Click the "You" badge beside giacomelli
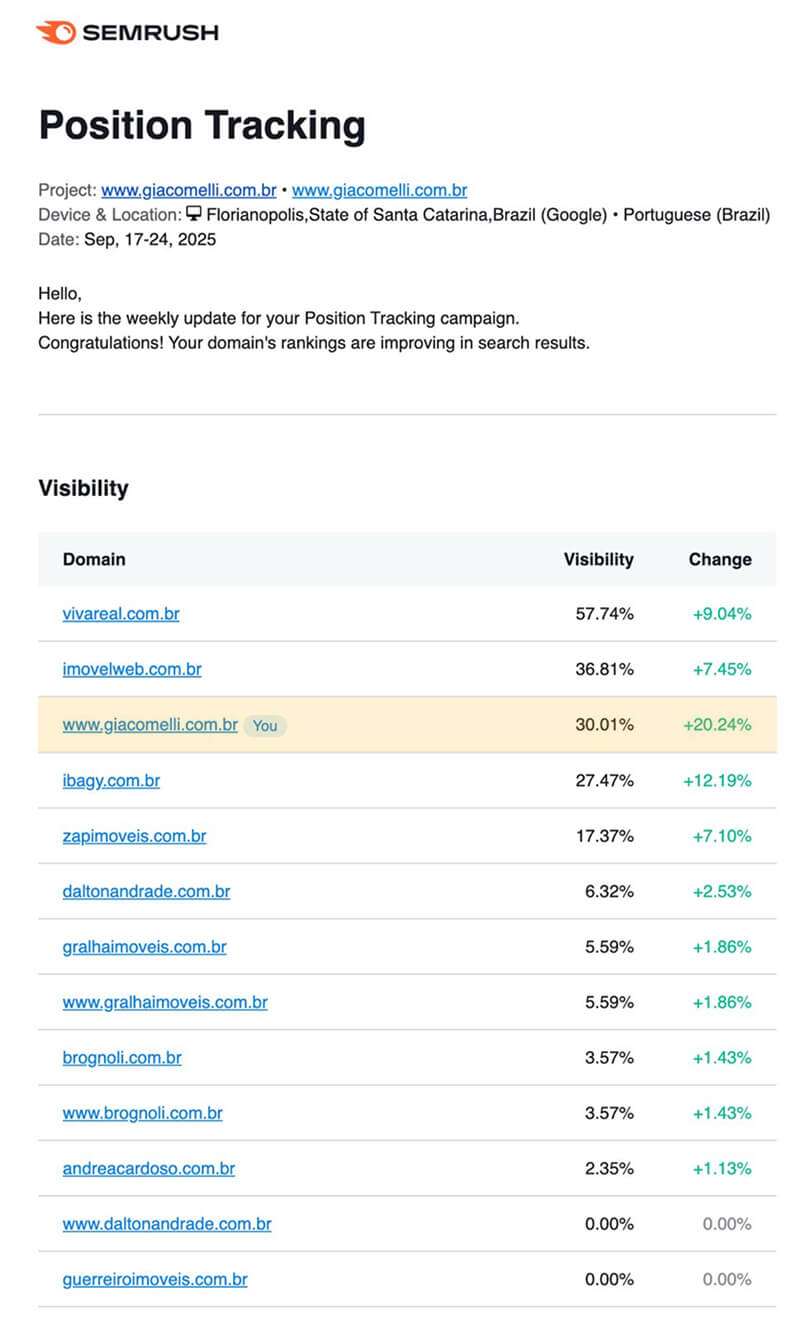800x1324 pixels. point(265,725)
